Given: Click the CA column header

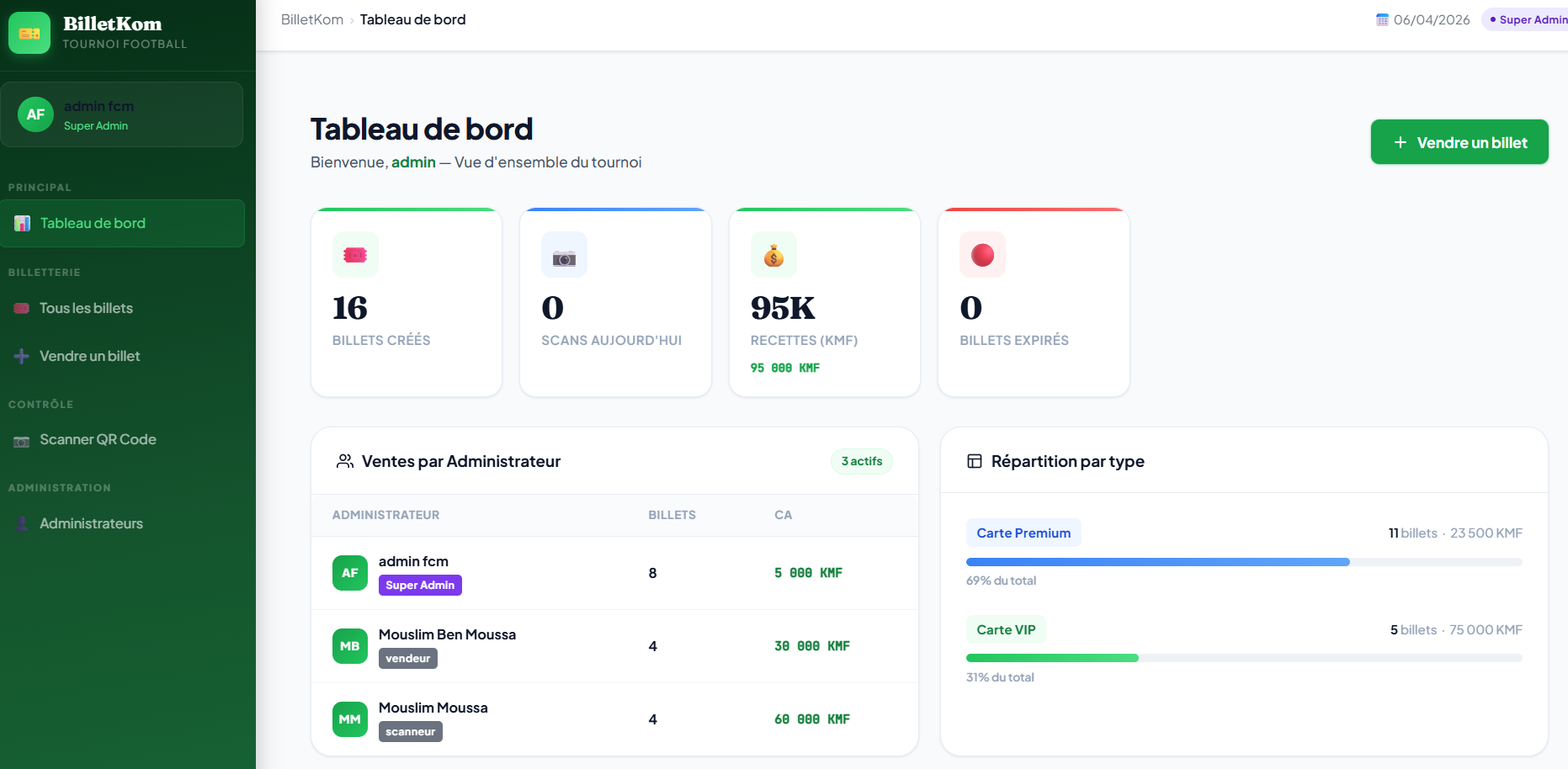Looking at the screenshot, I should (x=783, y=515).
